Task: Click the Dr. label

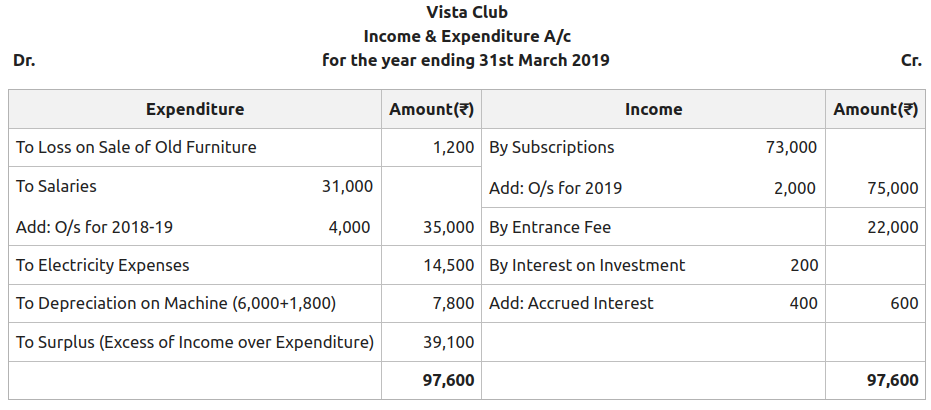Action: pos(24,60)
